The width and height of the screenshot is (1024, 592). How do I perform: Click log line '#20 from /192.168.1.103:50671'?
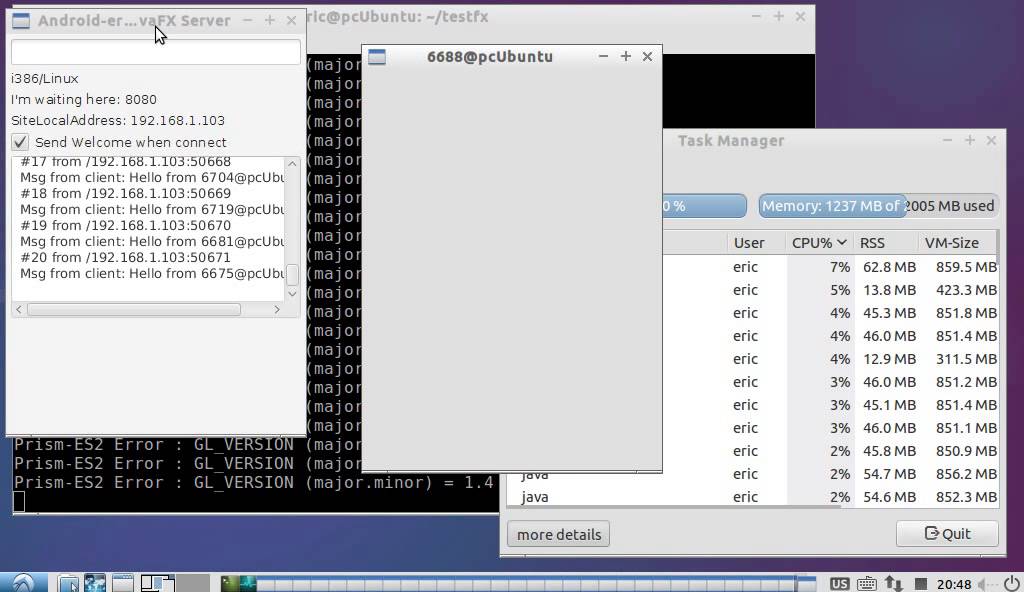point(125,257)
